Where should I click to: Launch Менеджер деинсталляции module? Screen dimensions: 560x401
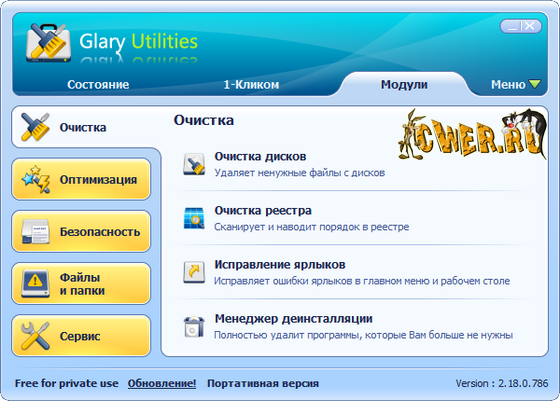coord(293,319)
